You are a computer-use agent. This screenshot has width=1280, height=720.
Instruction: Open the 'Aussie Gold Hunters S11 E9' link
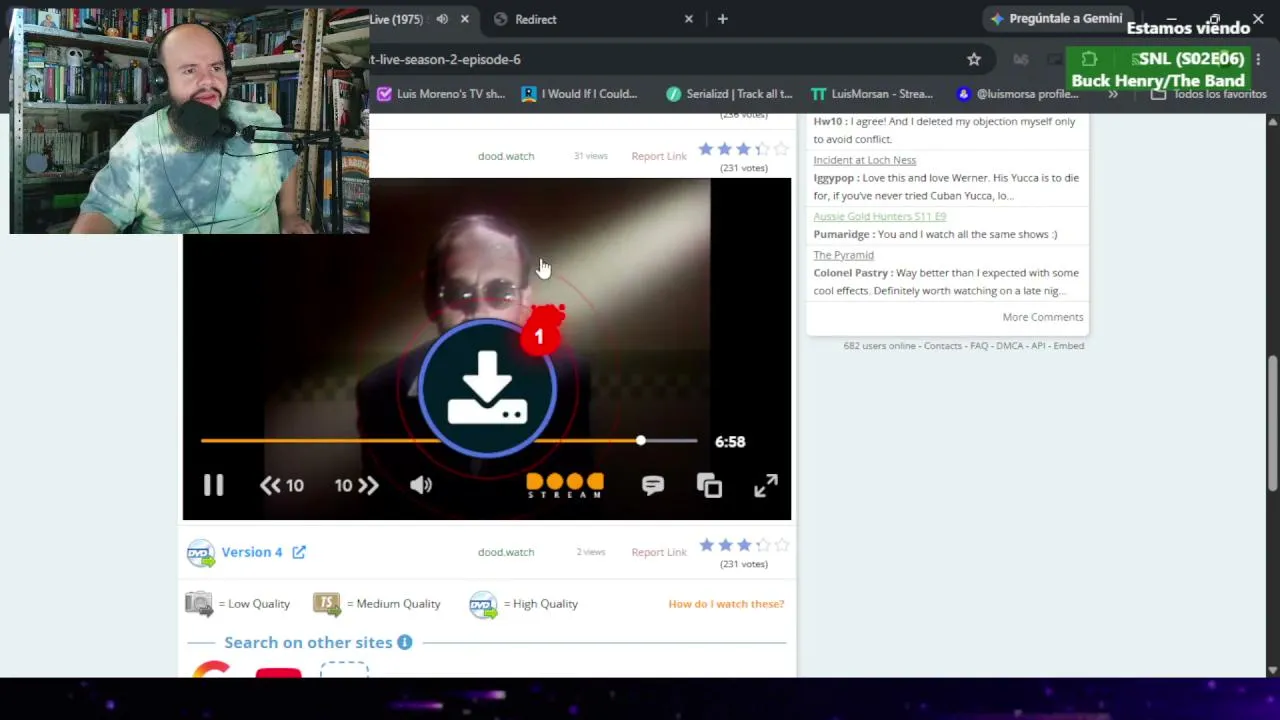pos(879,216)
